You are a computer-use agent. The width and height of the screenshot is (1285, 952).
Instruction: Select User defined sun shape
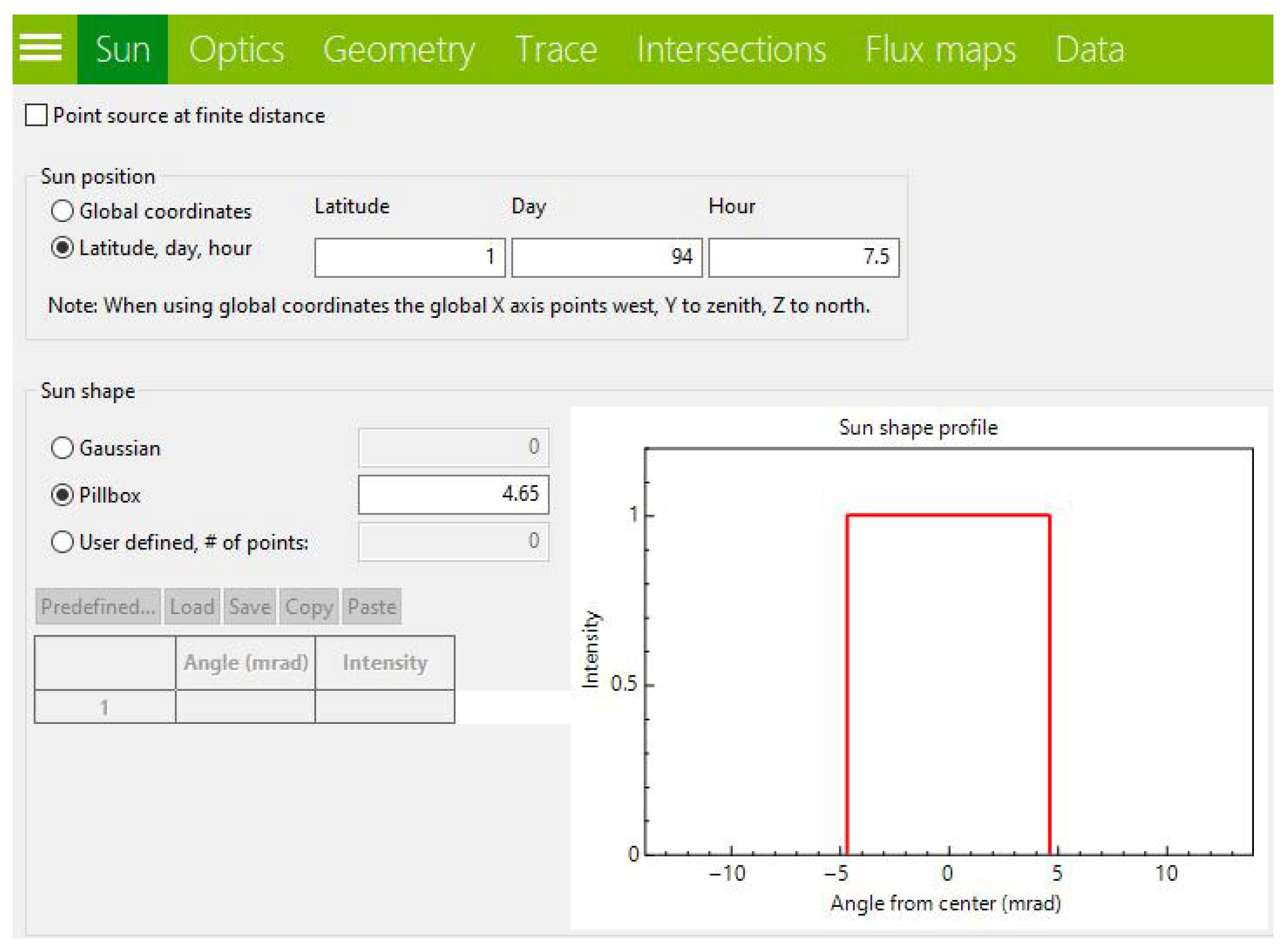62,542
